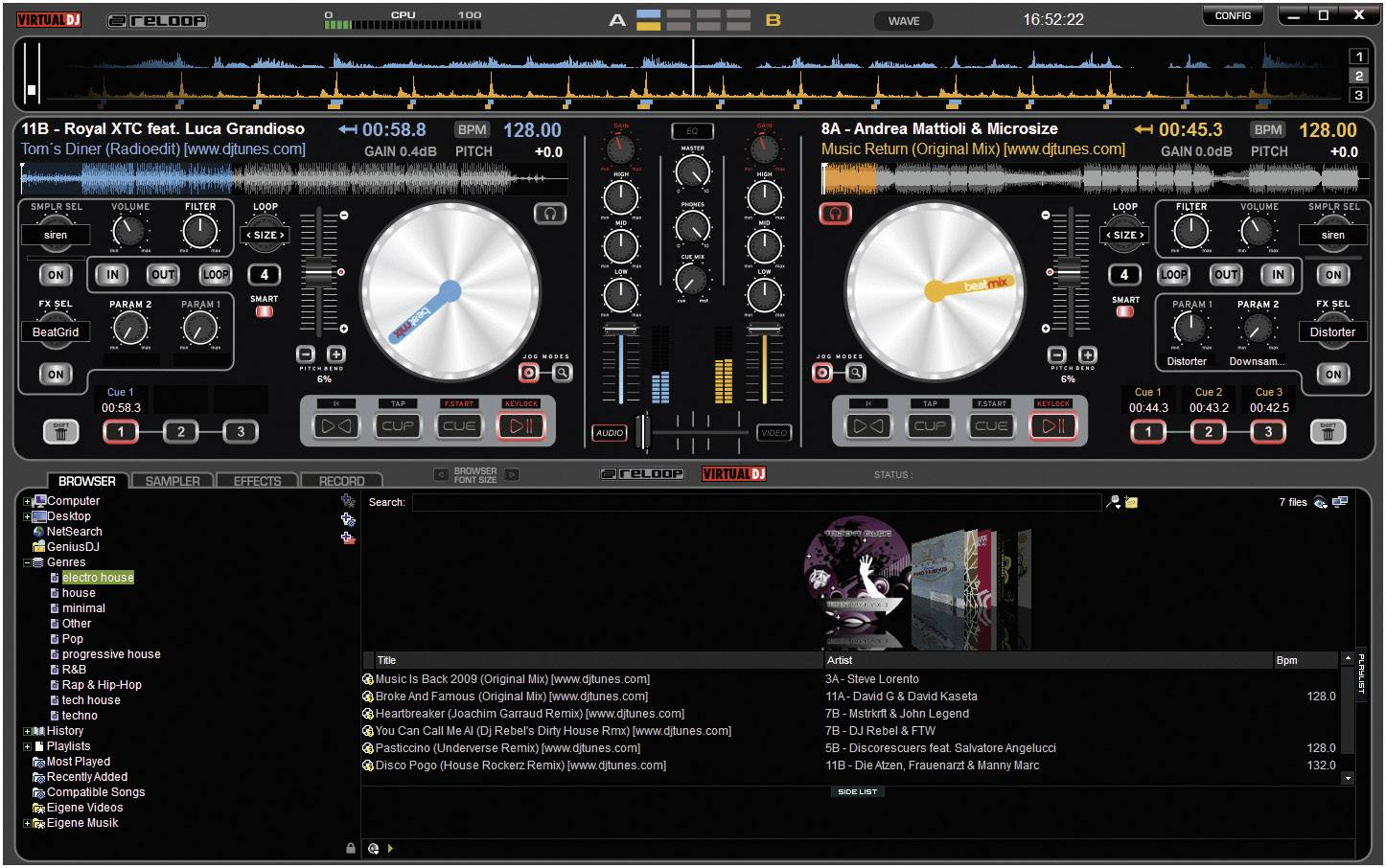Click right deck trash cue delete icon
Viewport: 1386px width, 868px height.
tap(1328, 432)
